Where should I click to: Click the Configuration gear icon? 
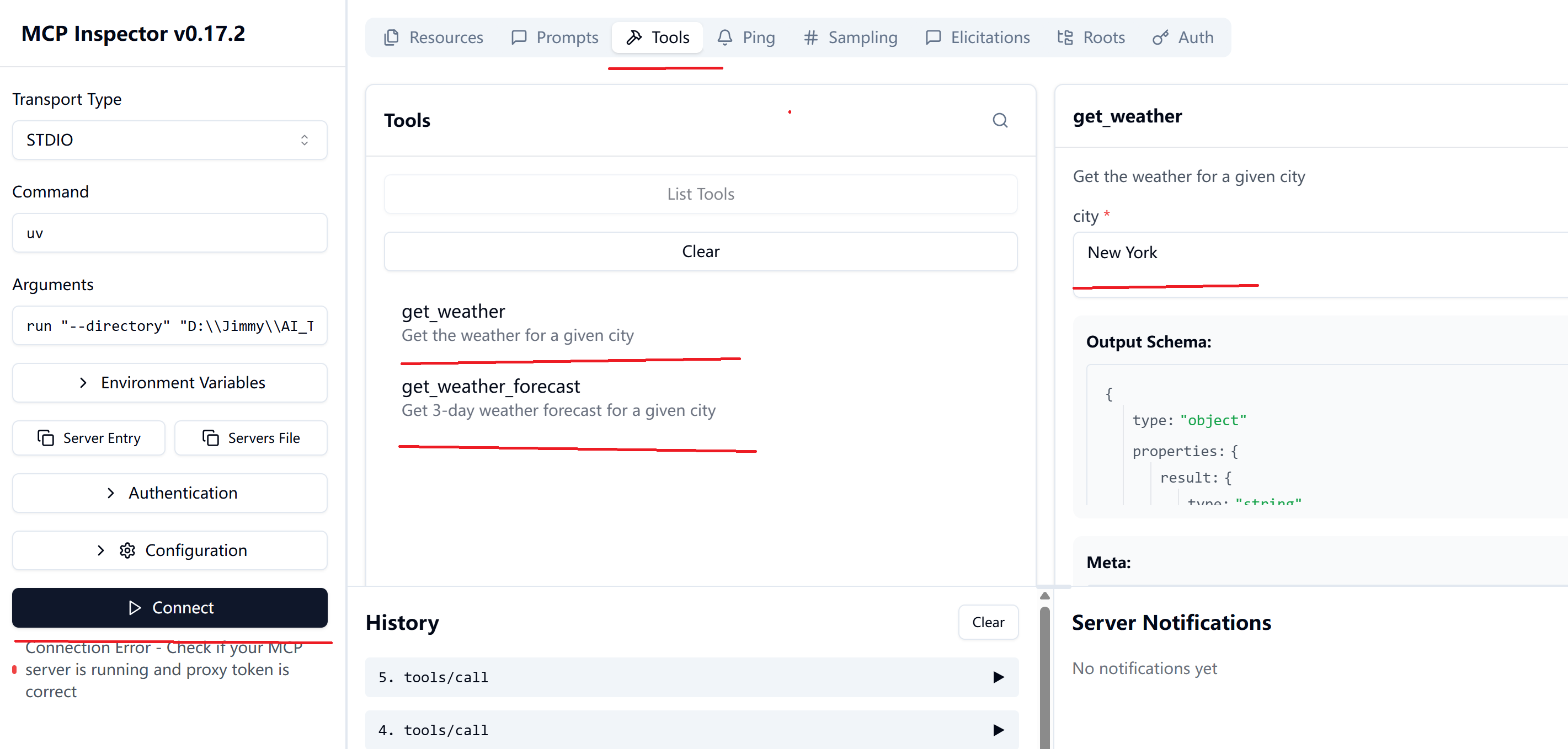[x=127, y=550]
